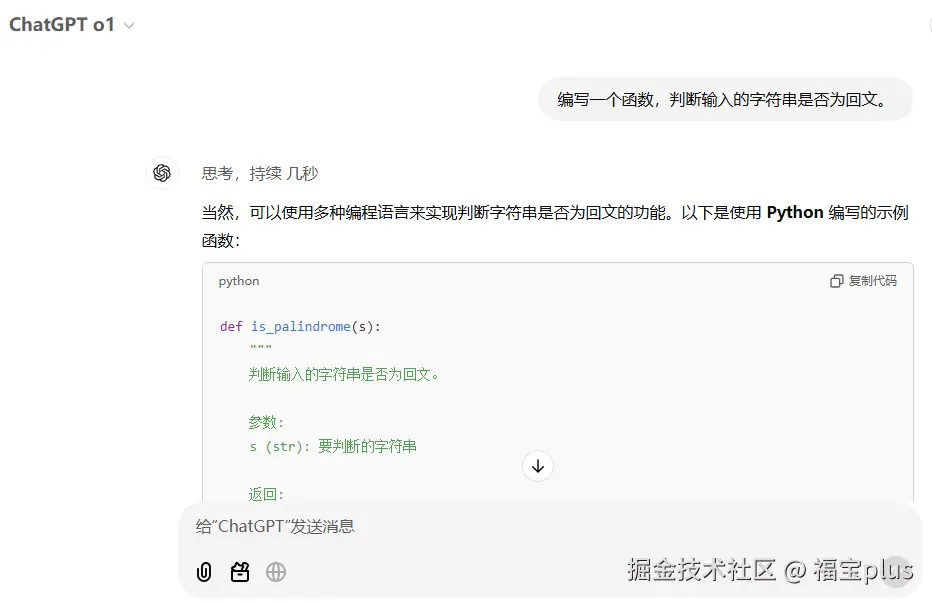Click the response paragraph starting with "当然"

[555, 227]
